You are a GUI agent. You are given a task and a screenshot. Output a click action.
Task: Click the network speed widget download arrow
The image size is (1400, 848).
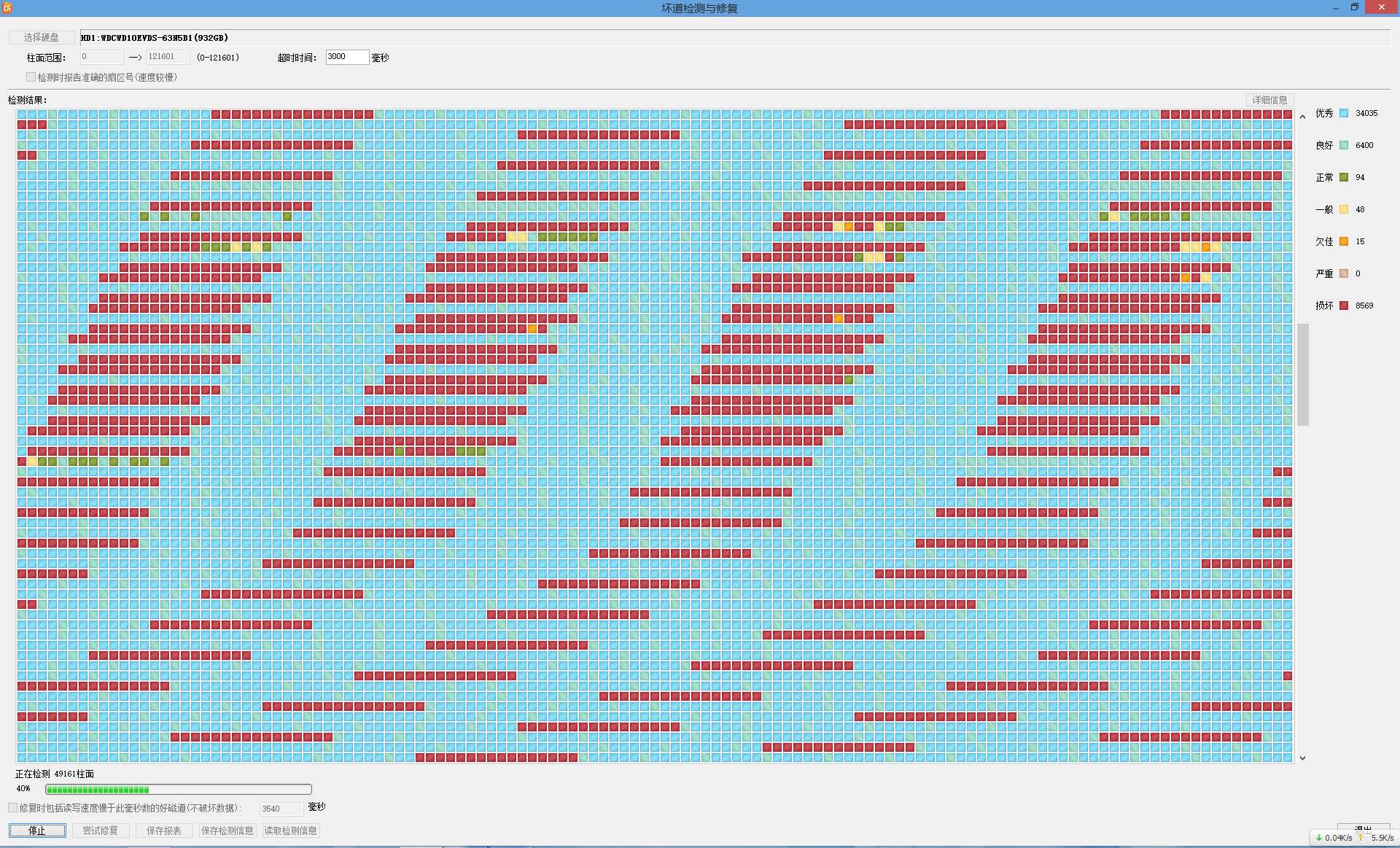(1319, 838)
